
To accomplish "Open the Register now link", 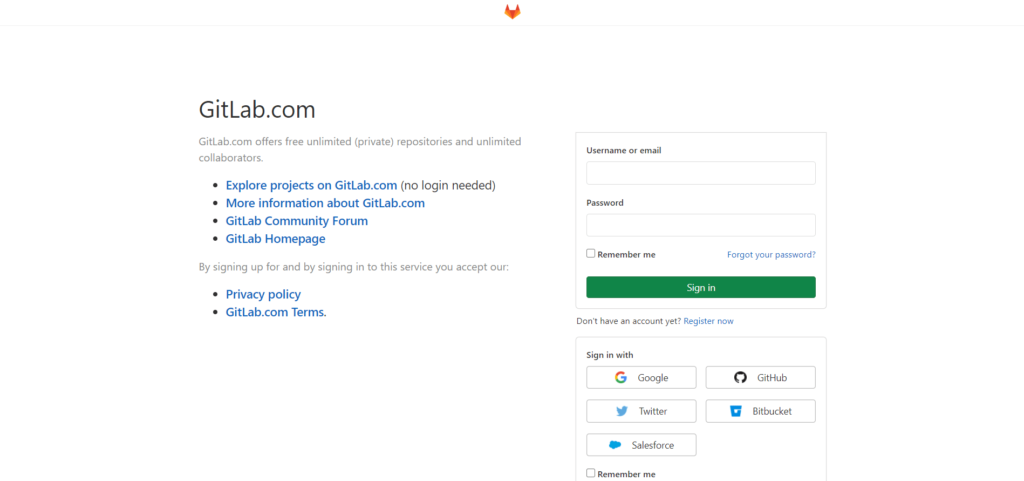I will coord(708,321).
